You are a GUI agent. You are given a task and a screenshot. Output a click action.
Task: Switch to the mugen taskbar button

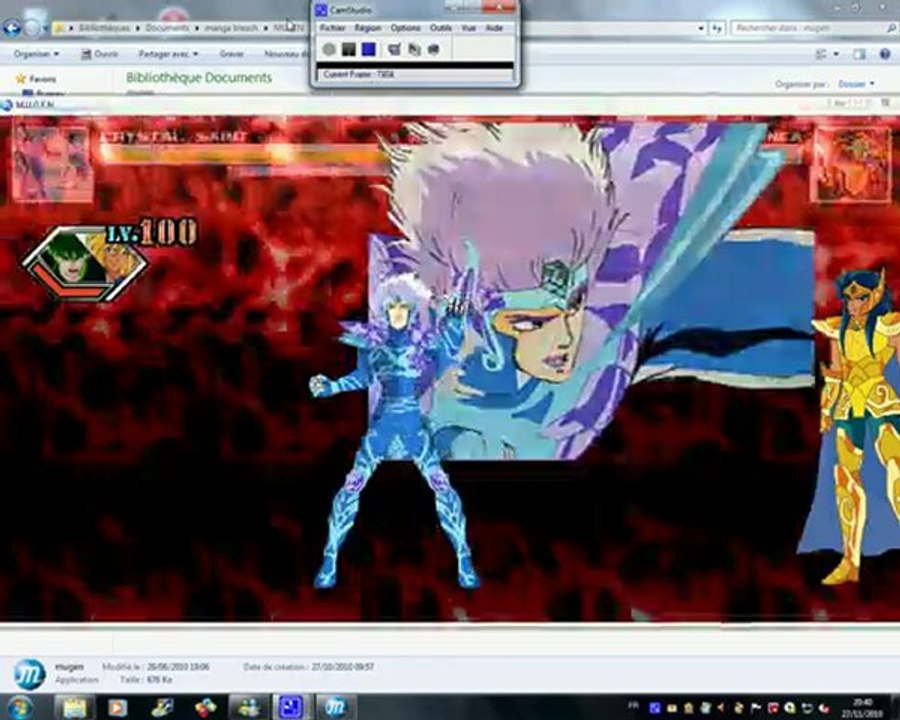pyautogui.click(x=335, y=707)
